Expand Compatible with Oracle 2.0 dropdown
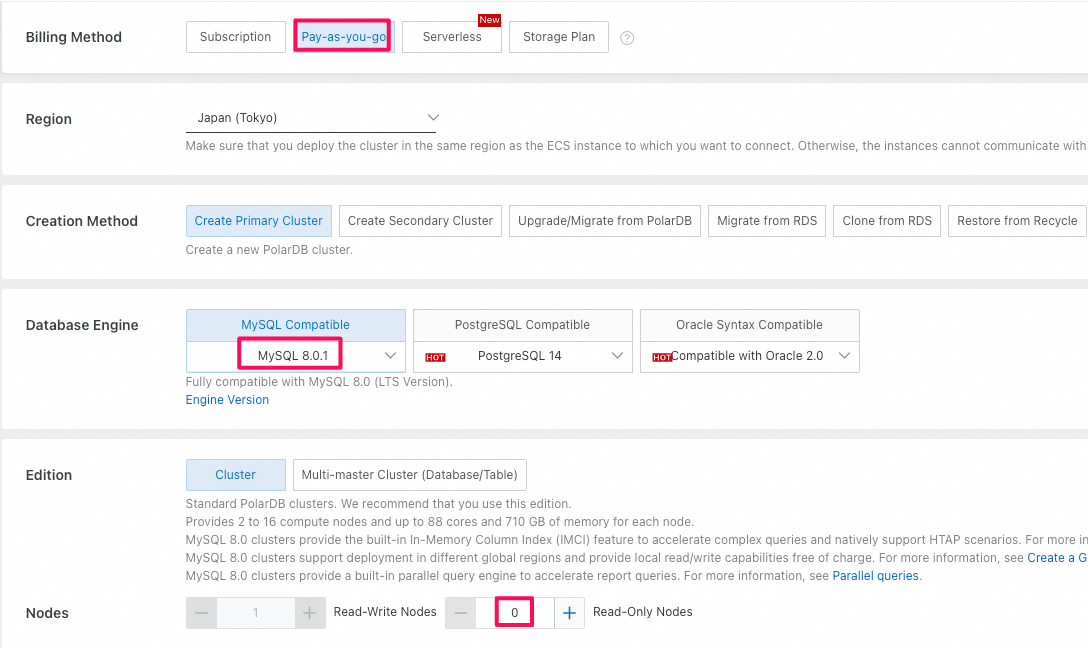Image resolution: width=1088 pixels, height=648 pixels. 749,356
